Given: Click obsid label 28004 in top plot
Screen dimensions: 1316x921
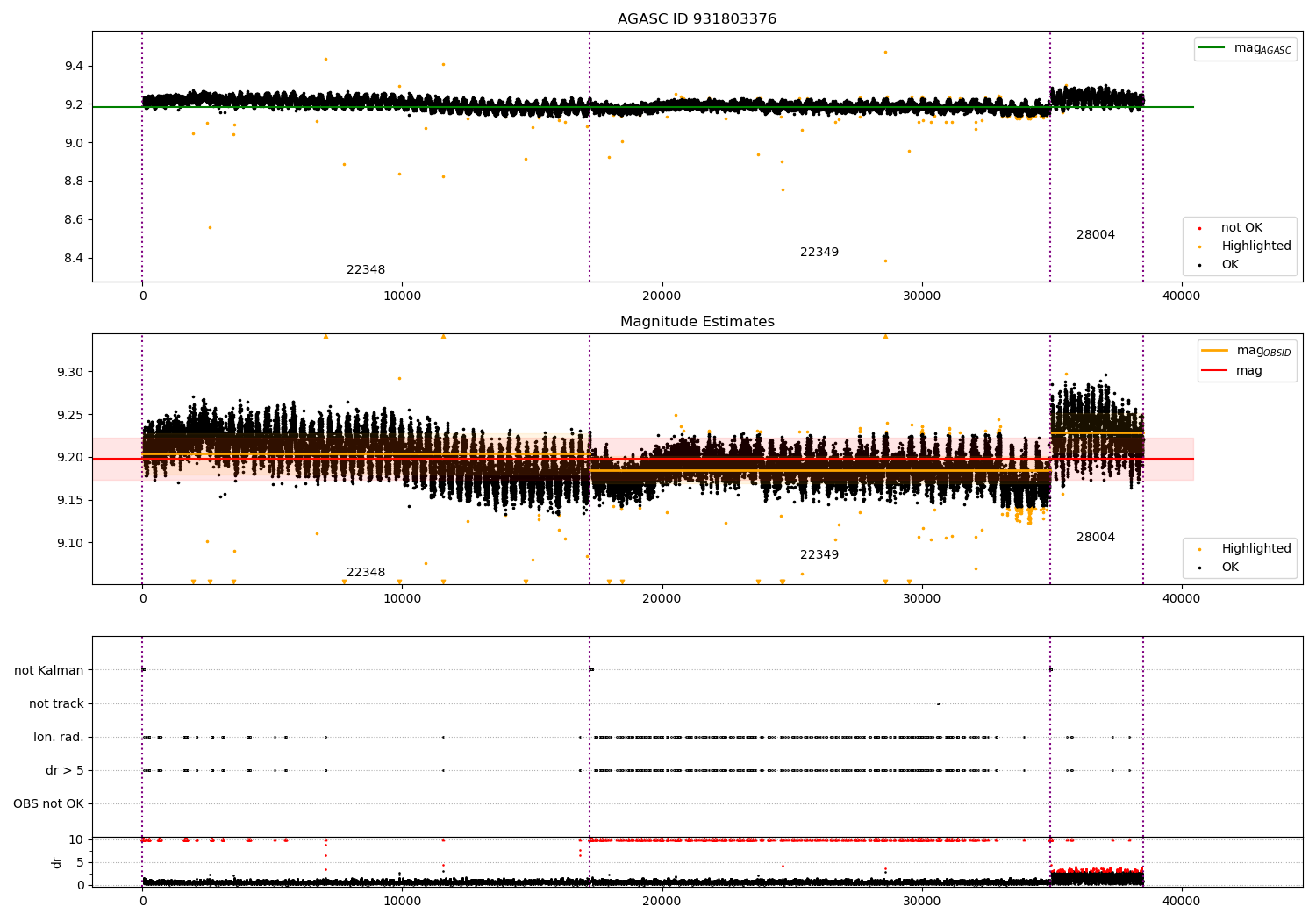Looking at the screenshot, I should coord(1096,235).
